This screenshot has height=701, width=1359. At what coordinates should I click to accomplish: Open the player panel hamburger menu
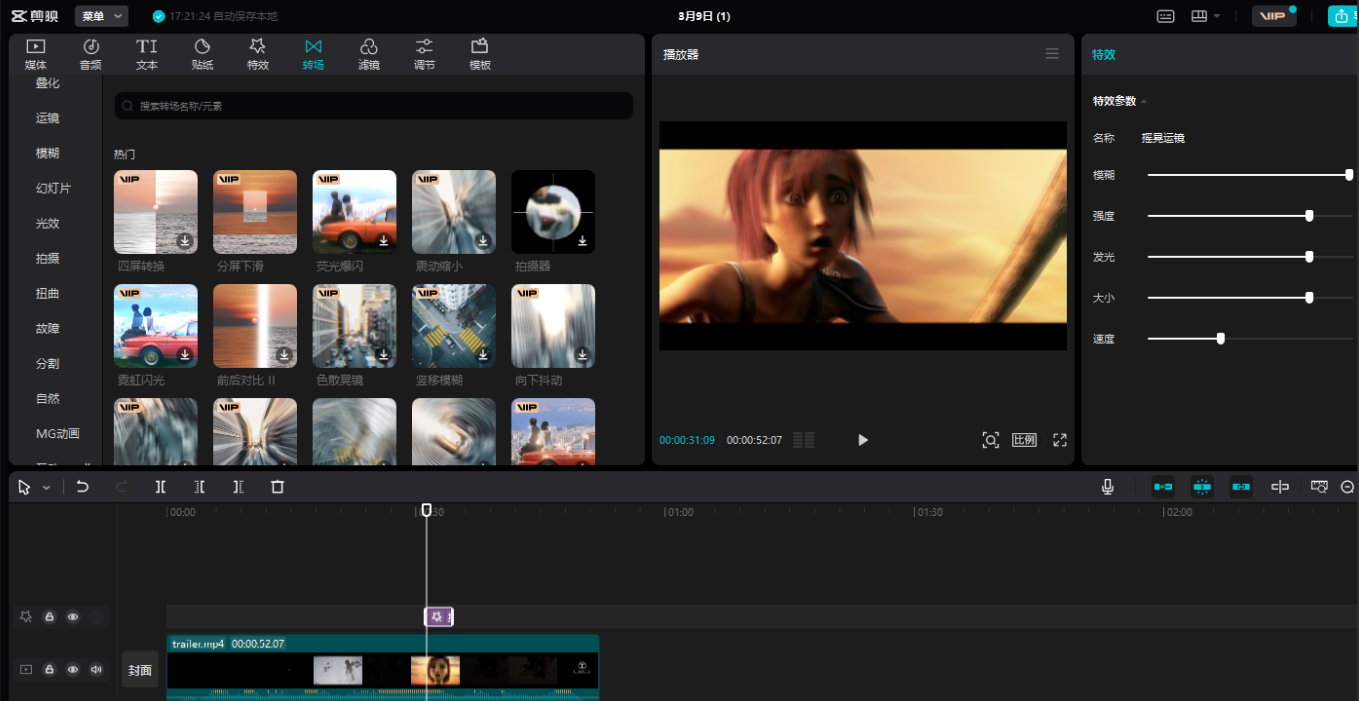coord(1052,54)
